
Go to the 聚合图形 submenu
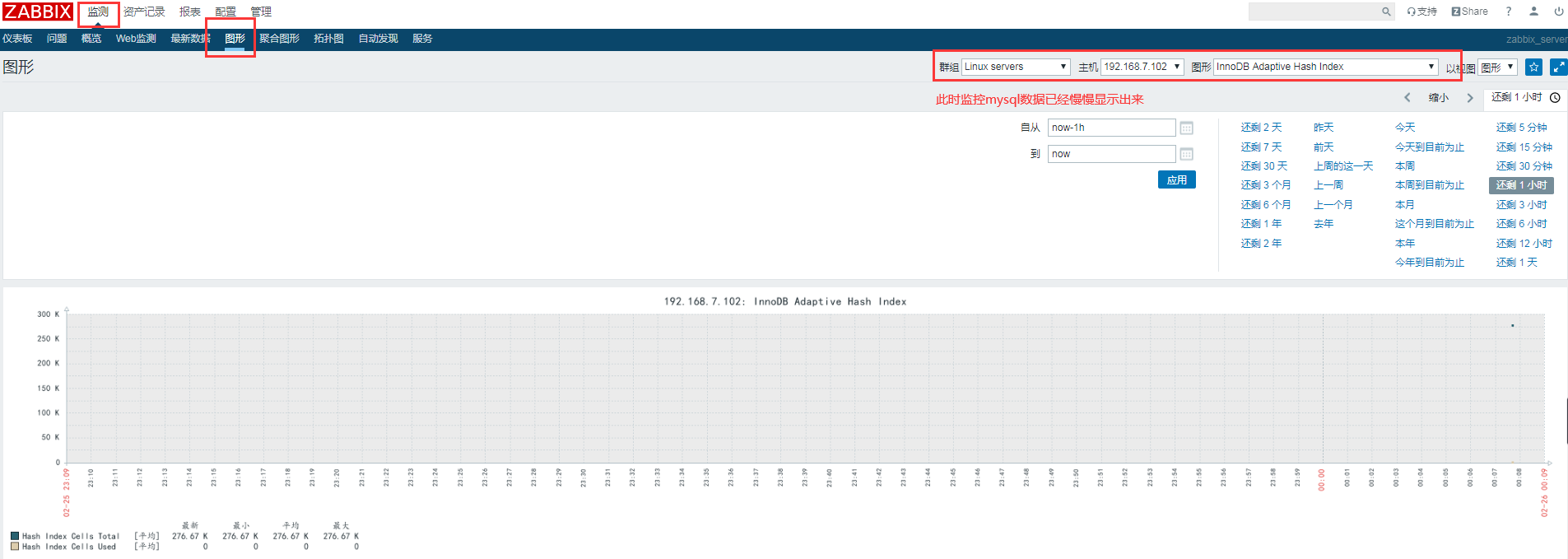click(279, 39)
